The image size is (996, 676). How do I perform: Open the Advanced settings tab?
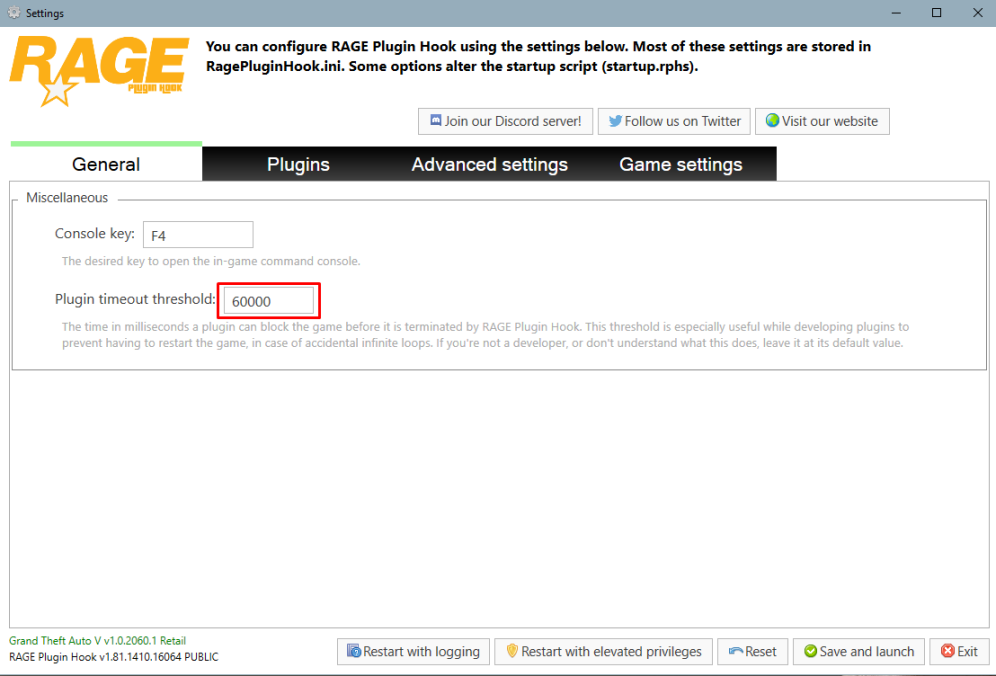coord(490,164)
